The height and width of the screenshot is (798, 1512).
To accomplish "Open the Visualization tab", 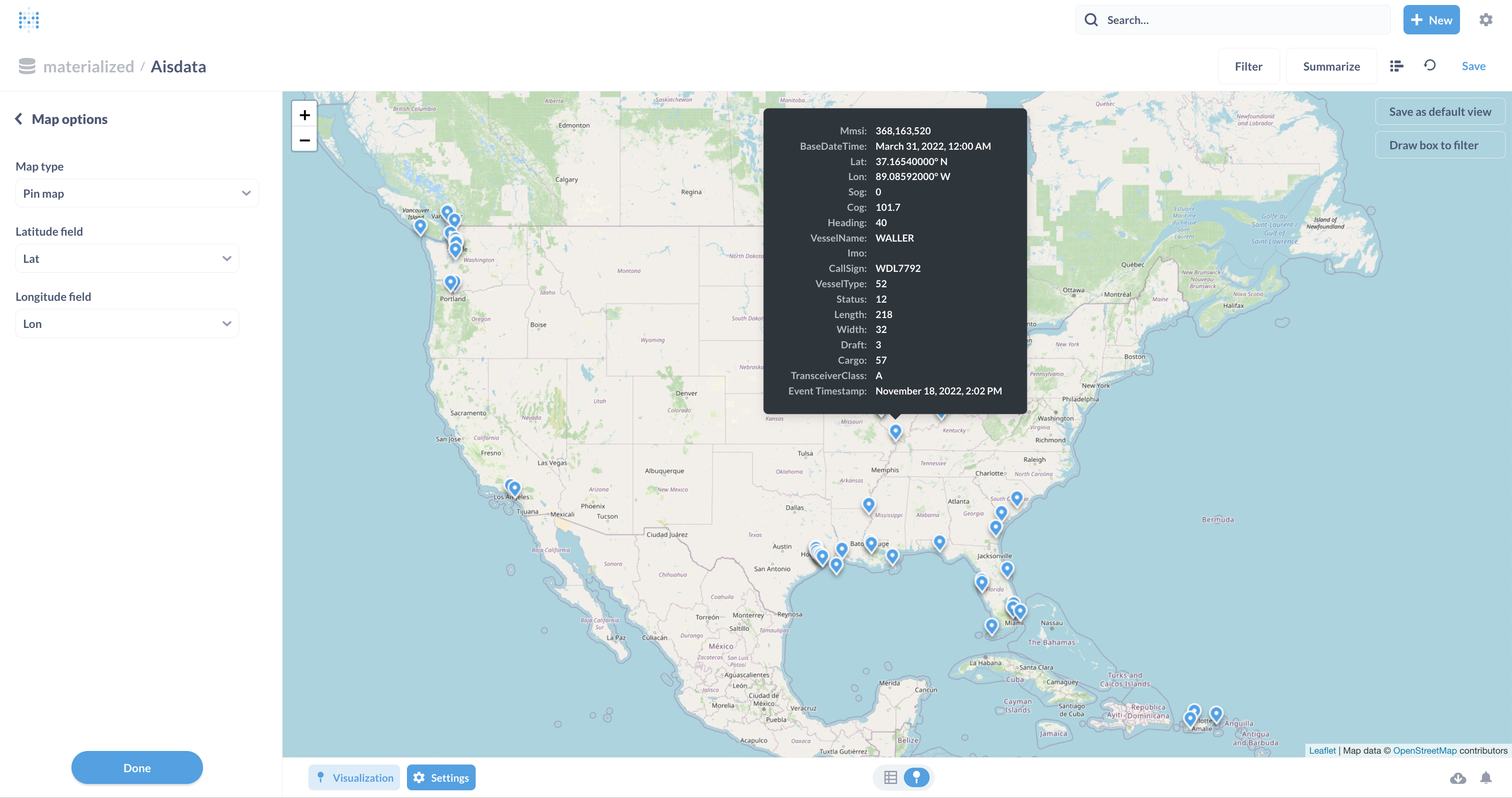I will (354, 778).
